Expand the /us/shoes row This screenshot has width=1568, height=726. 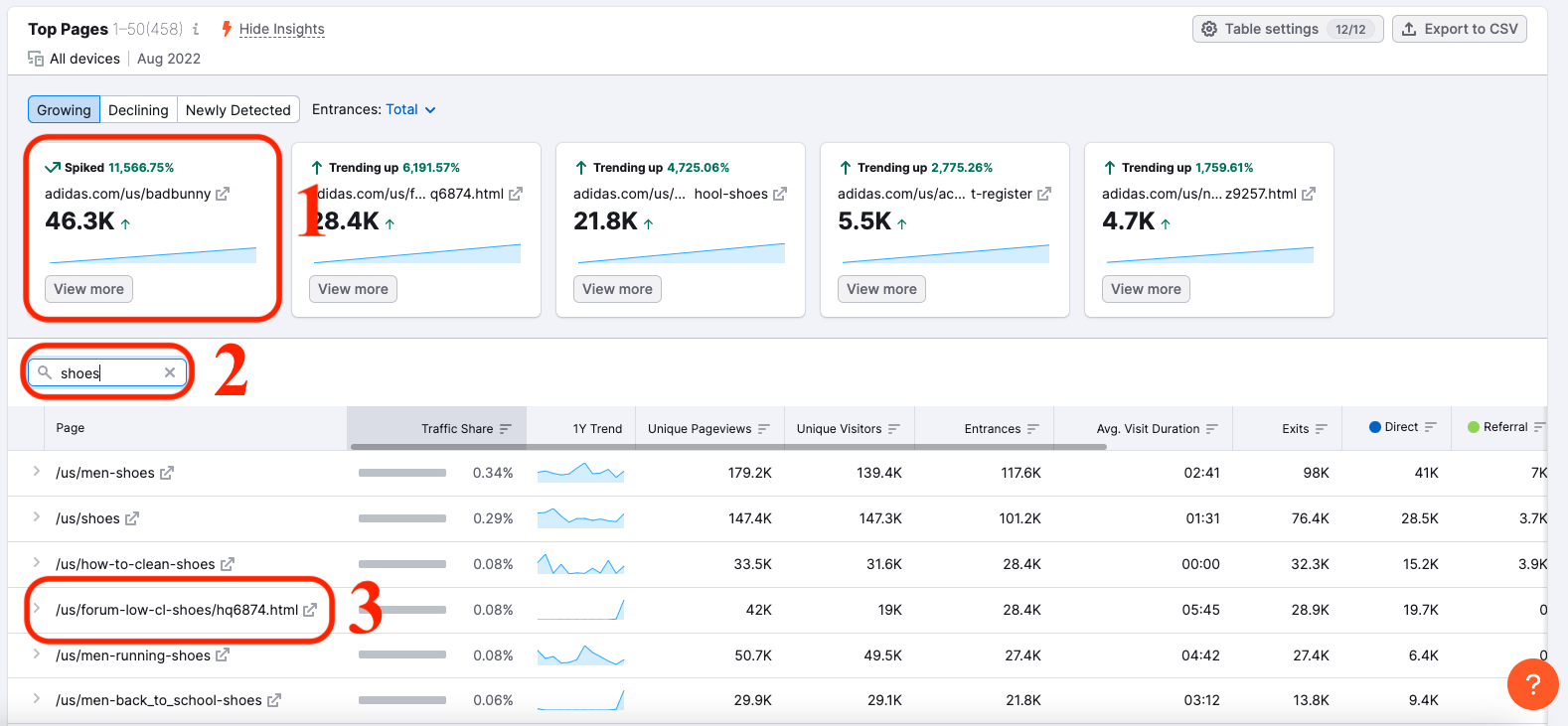(x=36, y=517)
